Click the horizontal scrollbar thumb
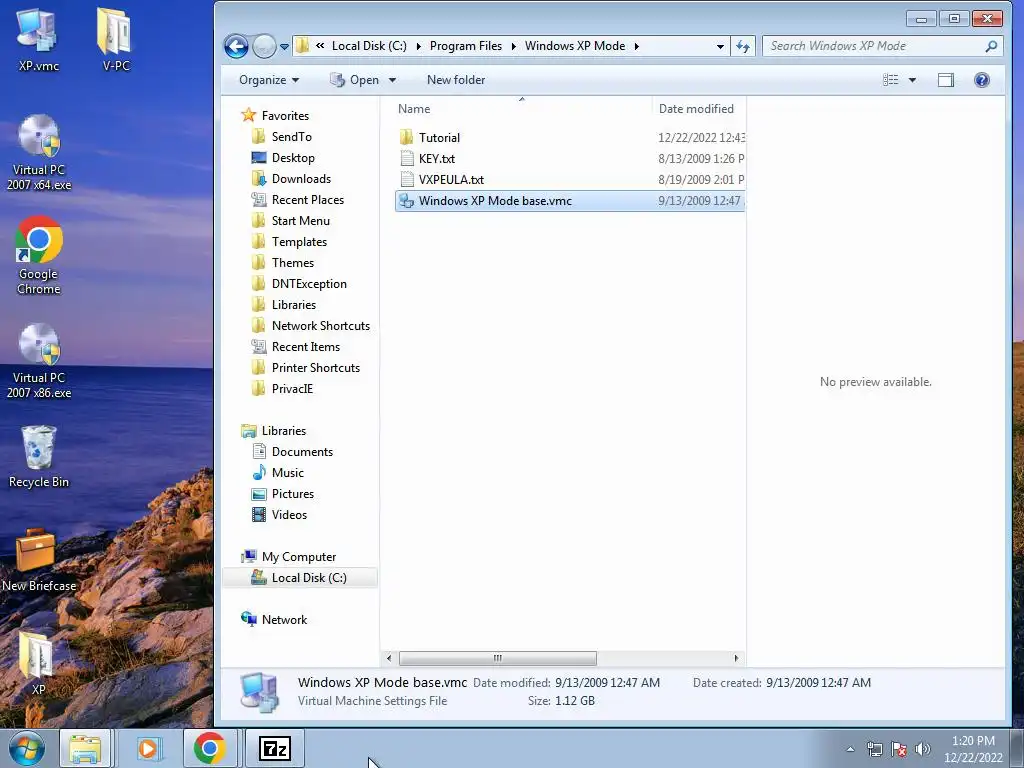Viewport: 1024px width, 768px height. pyautogui.click(x=498, y=658)
